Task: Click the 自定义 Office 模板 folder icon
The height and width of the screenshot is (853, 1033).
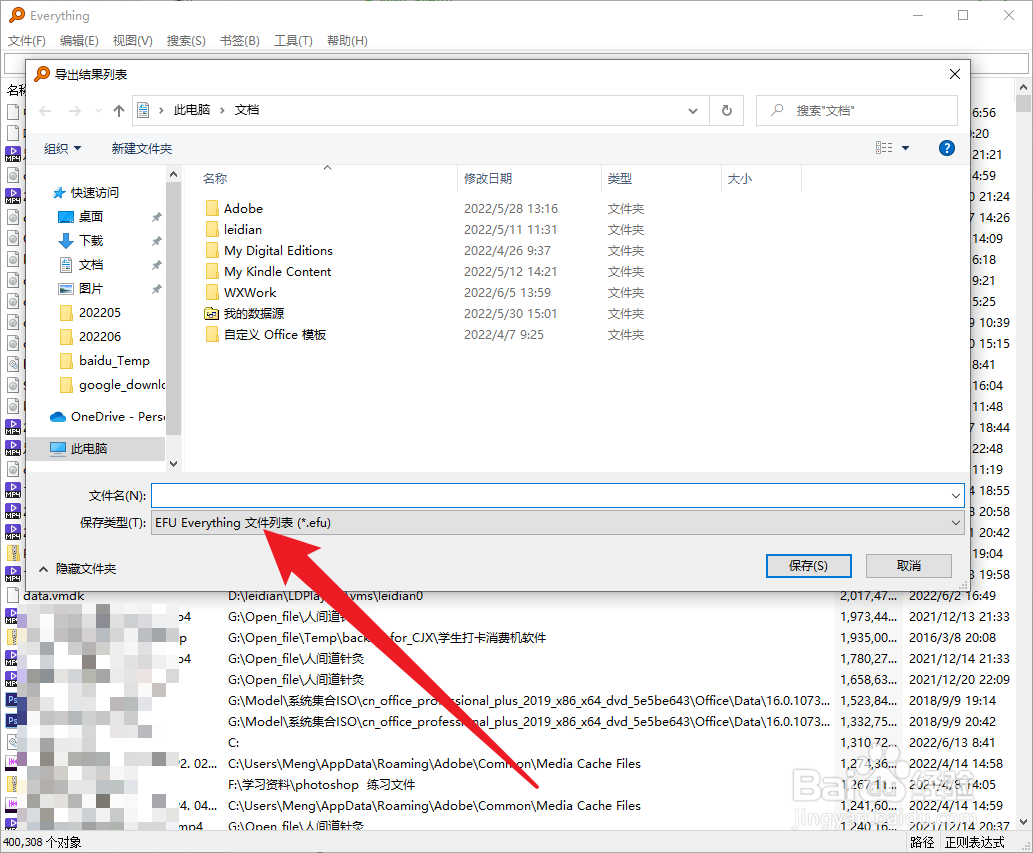Action: click(212, 335)
